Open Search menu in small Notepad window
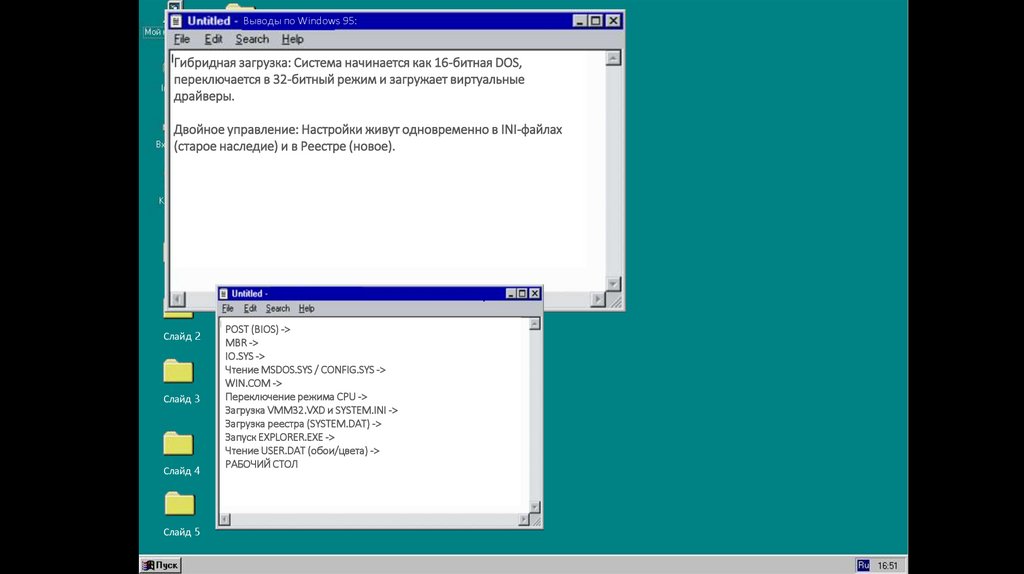The height and width of the screenshot is (574, 1024). tap(278, 308)
